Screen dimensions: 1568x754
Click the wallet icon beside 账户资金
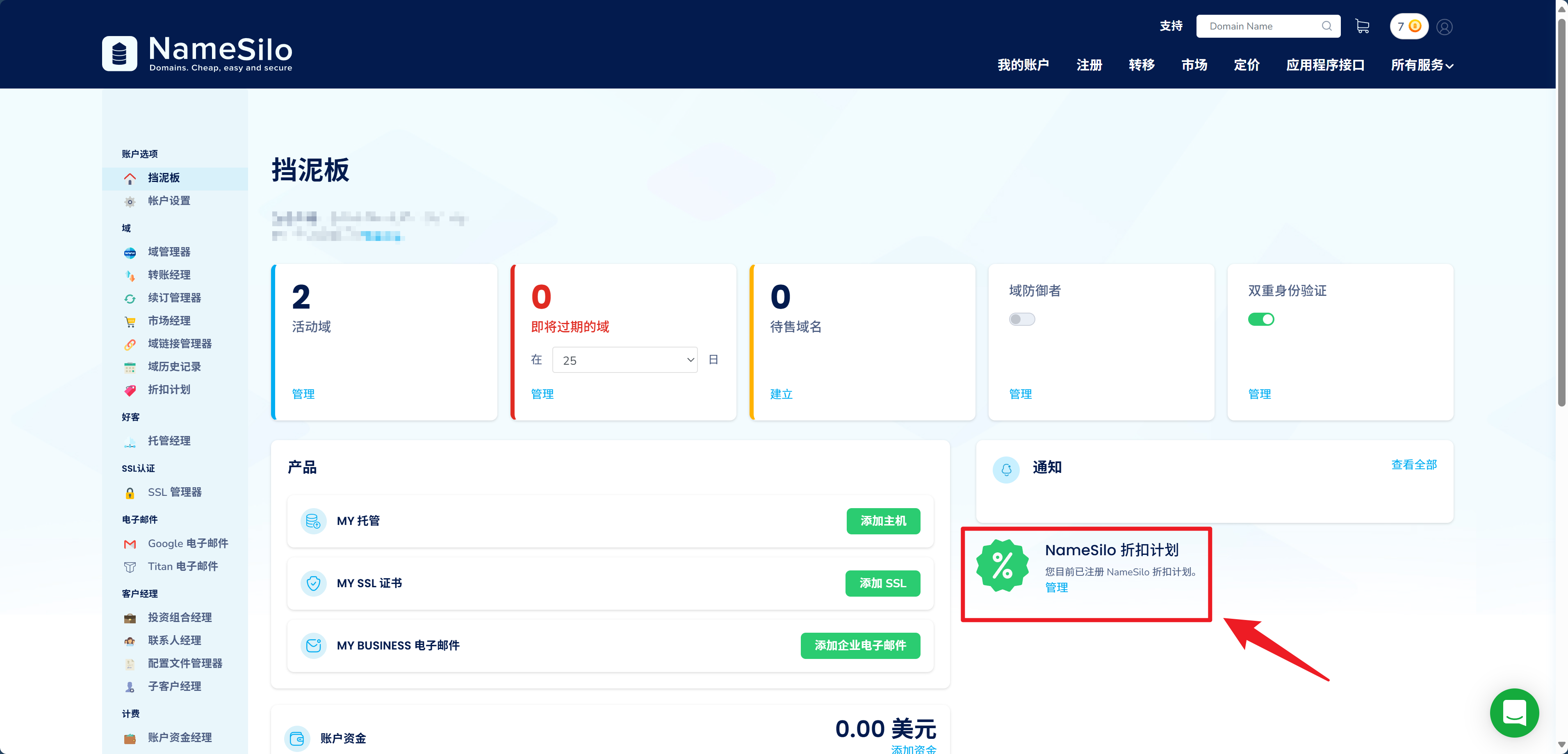[x=297, y=739]
